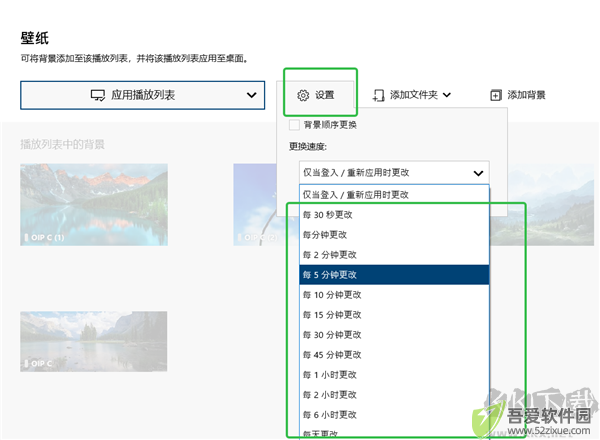Image resolution: width=600 pixels, height=440 pixels.
Task: Enable the 背景顺序更换 checkbox
Action: pyautogui.click(x=294, y=125)
